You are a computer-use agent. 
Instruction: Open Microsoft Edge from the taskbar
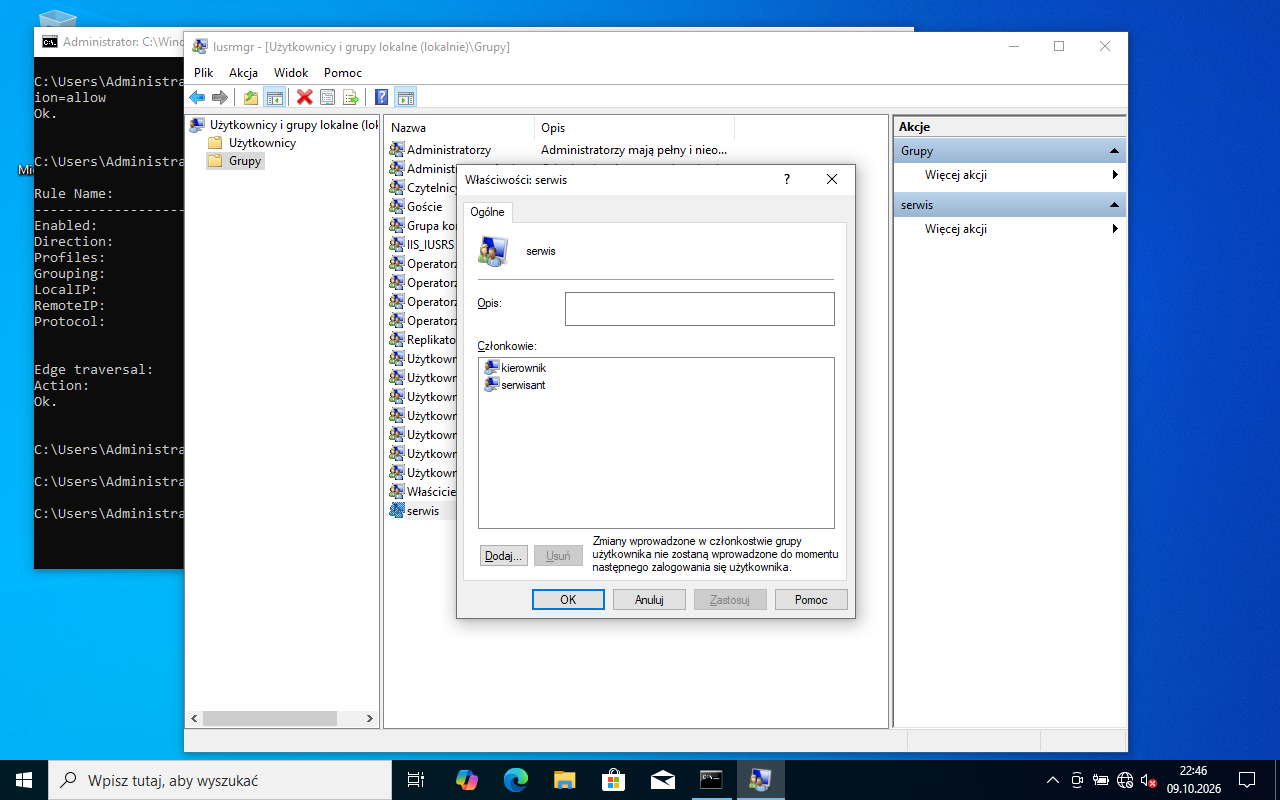[516, 780]
